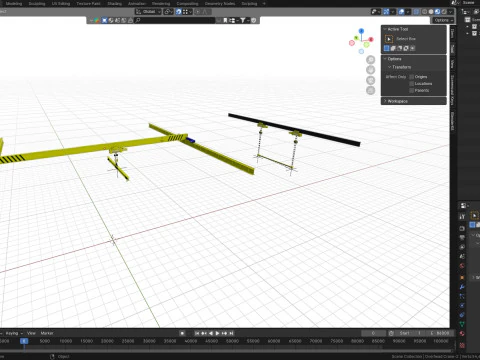
Task: Click the Start frame field
Action: pyautogui.click(x=411, y=333)
